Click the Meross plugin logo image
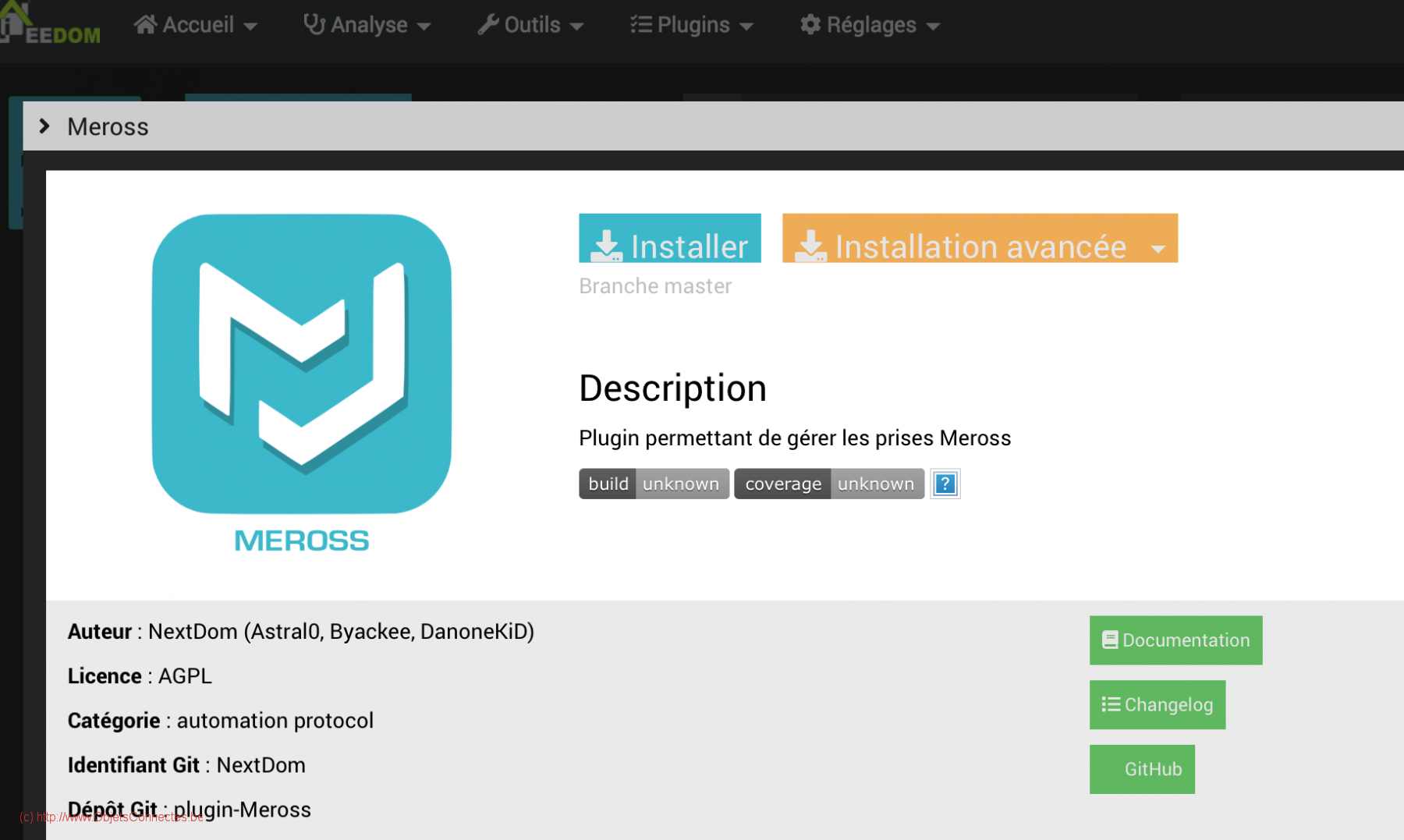1404x840 pixels. pos(302,383)
